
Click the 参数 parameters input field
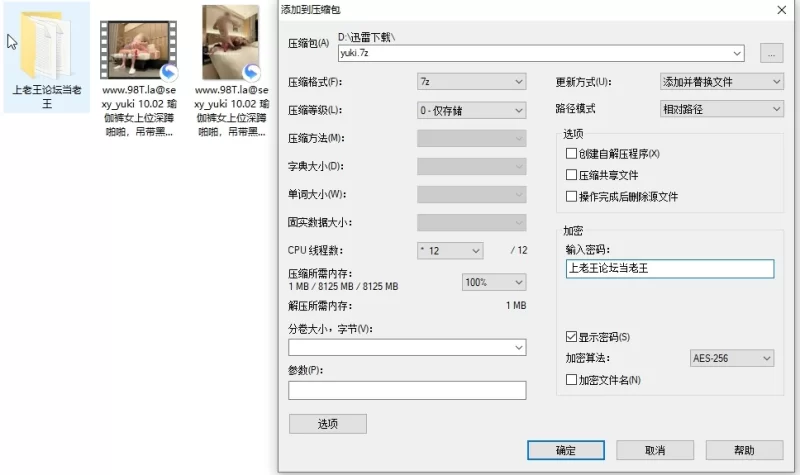pyautogui.click(x=407, y=390)
